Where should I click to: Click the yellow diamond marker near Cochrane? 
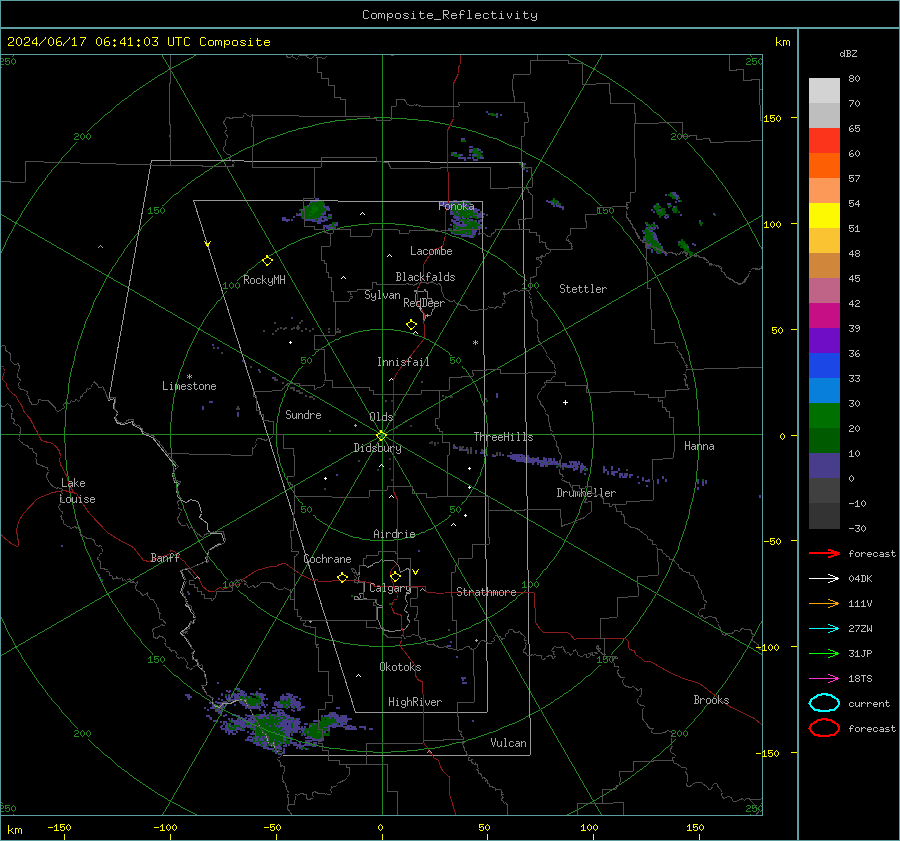coord(343,577)
